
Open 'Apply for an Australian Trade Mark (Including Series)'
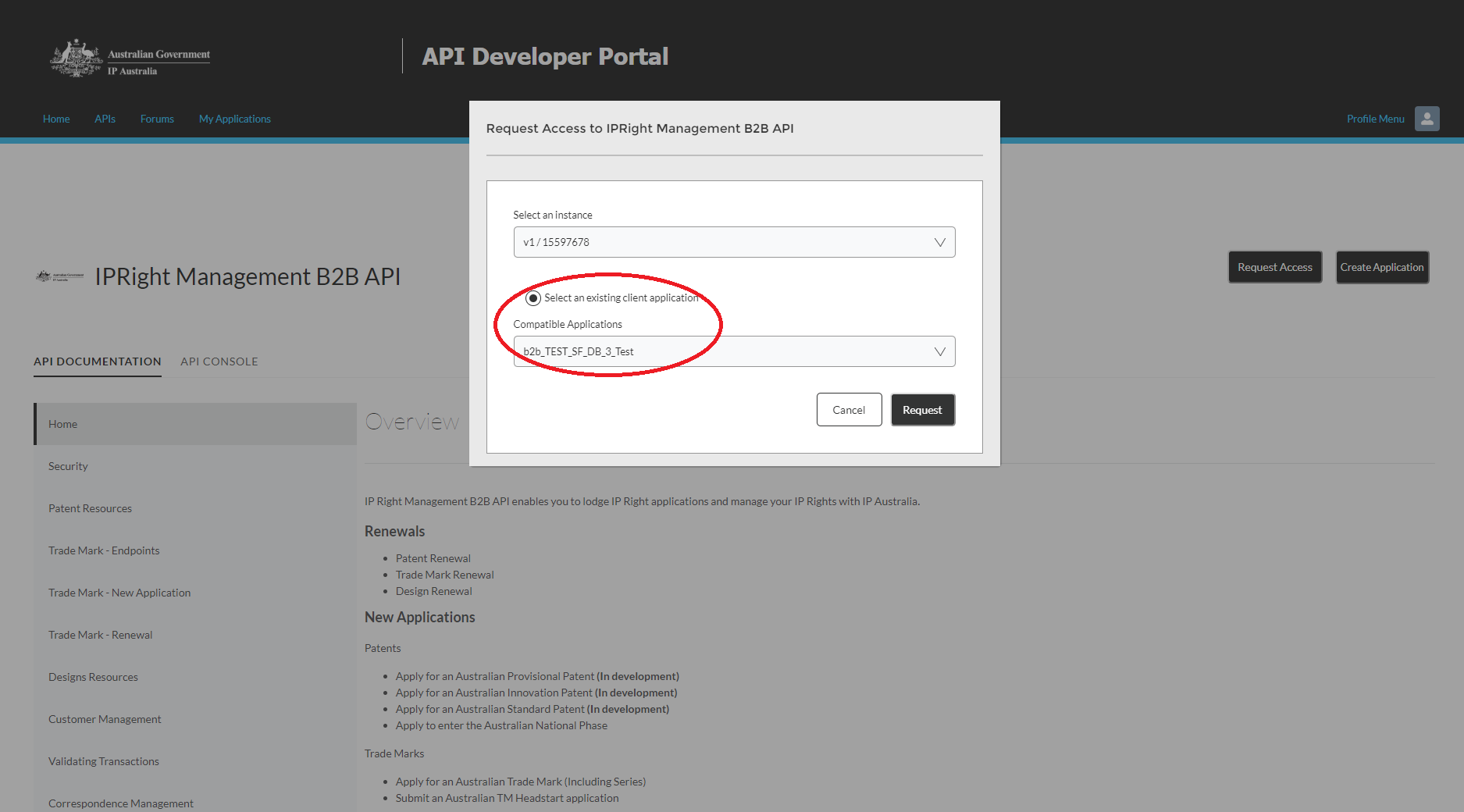521,781
